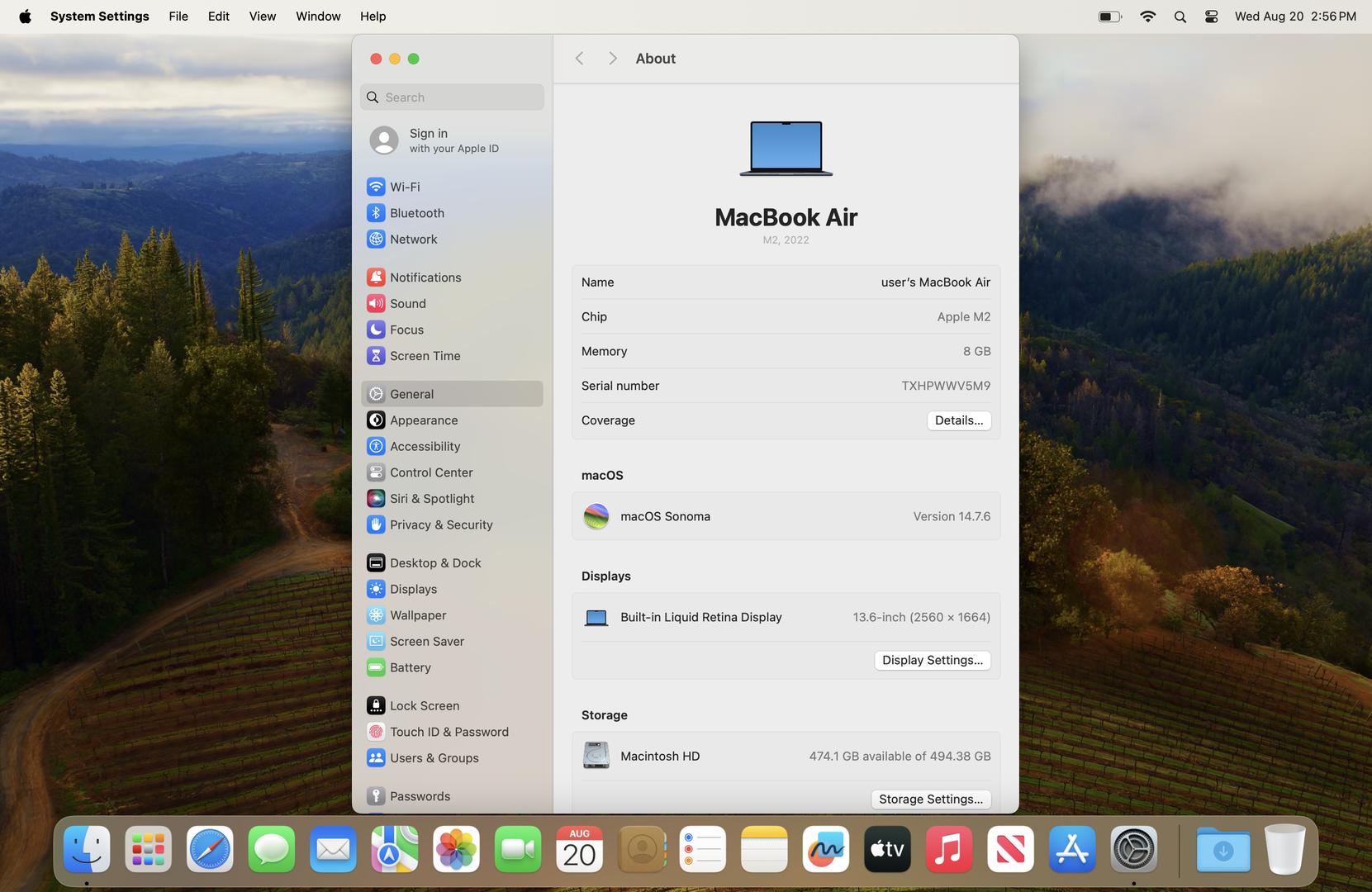Go back using the left chevron

(579, 59)
